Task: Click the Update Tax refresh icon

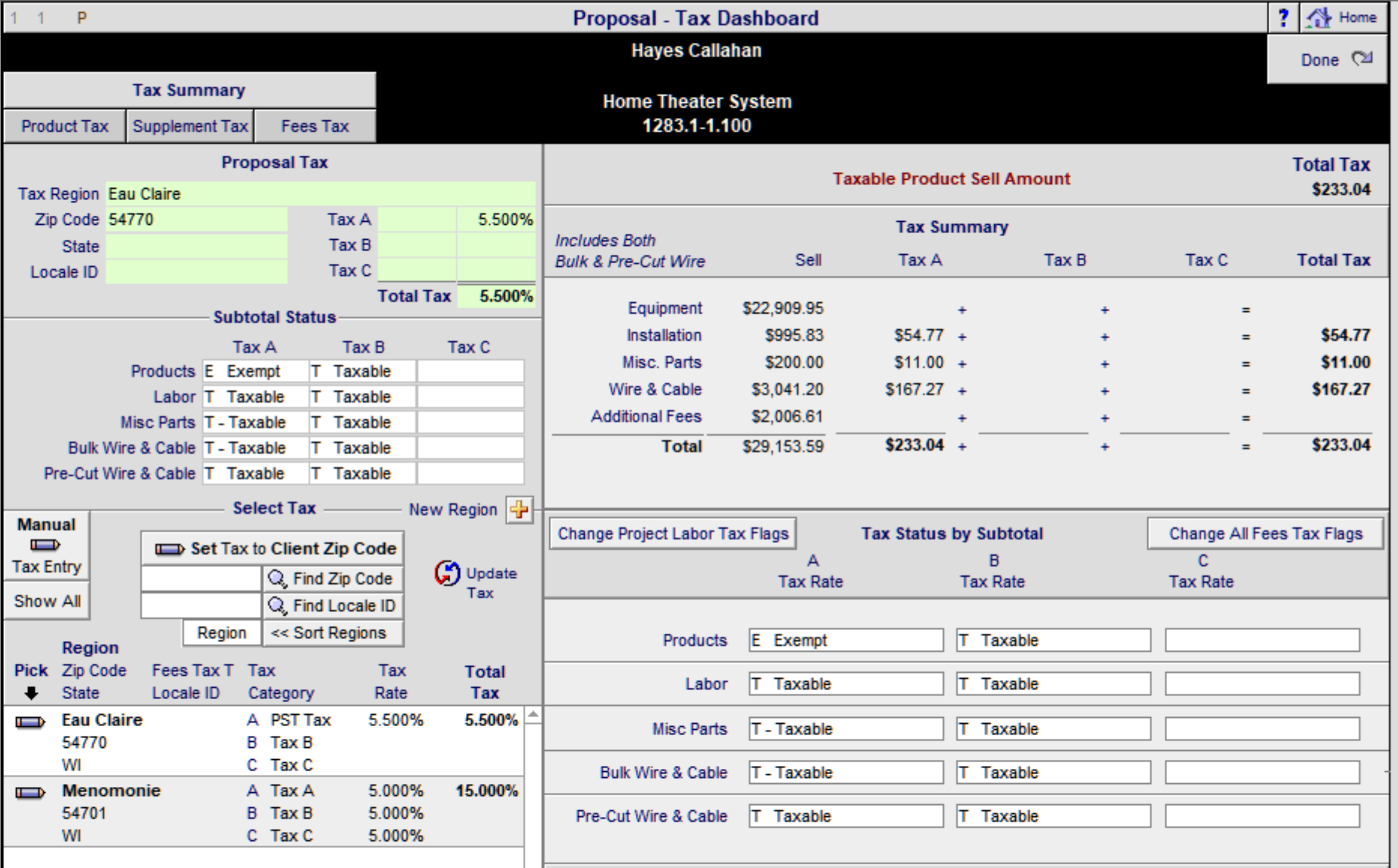Action: 447,573
